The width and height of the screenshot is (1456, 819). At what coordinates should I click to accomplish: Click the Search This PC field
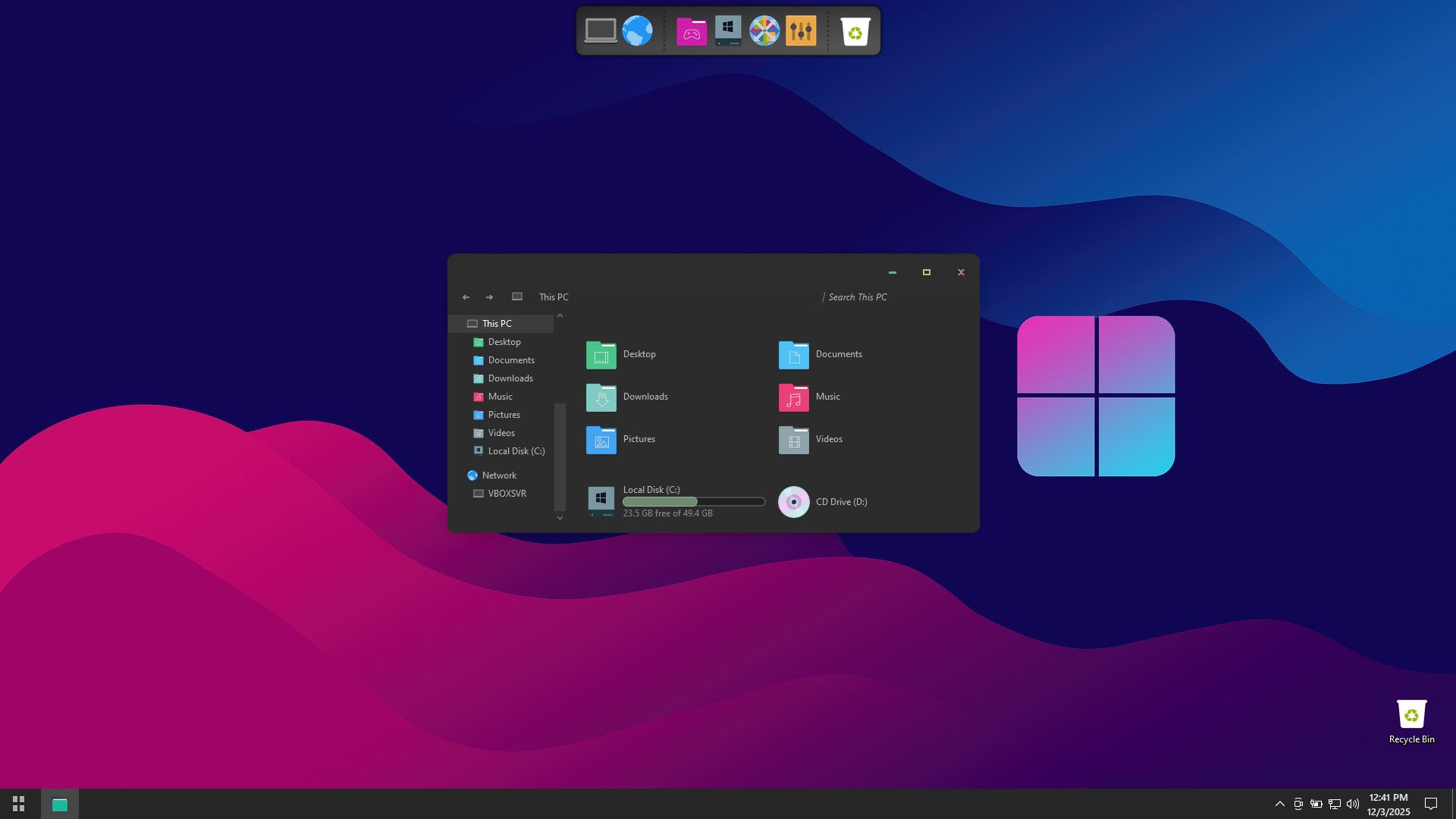tap(880, 297)
